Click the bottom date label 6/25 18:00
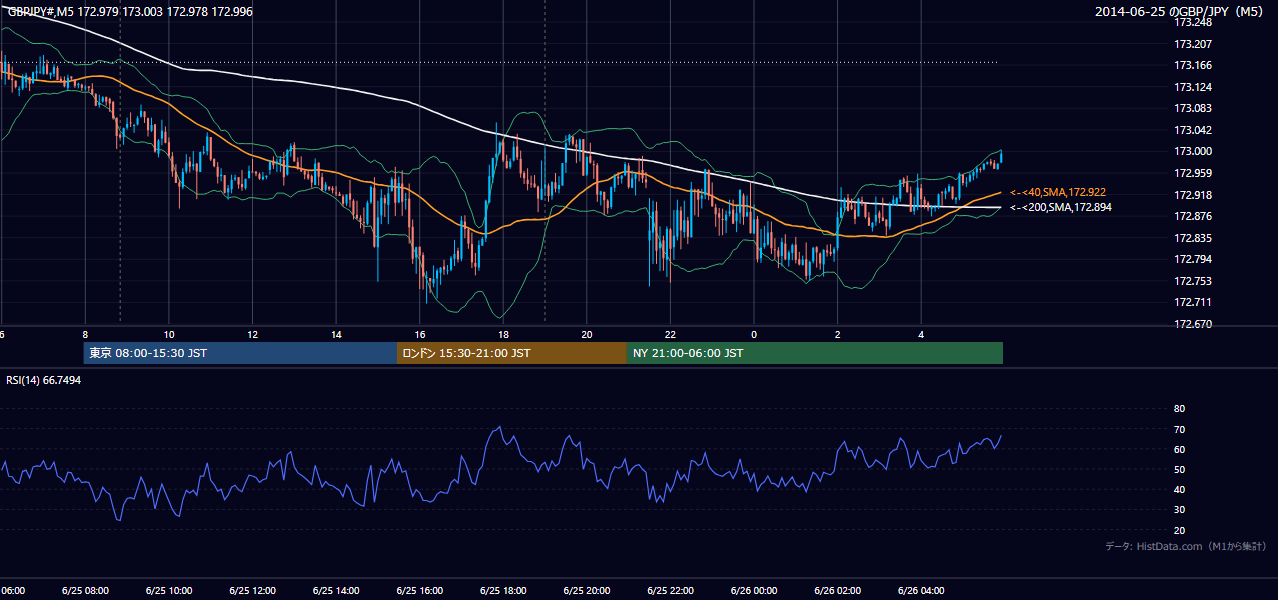 pyautogui.click(x=503, y=591)
